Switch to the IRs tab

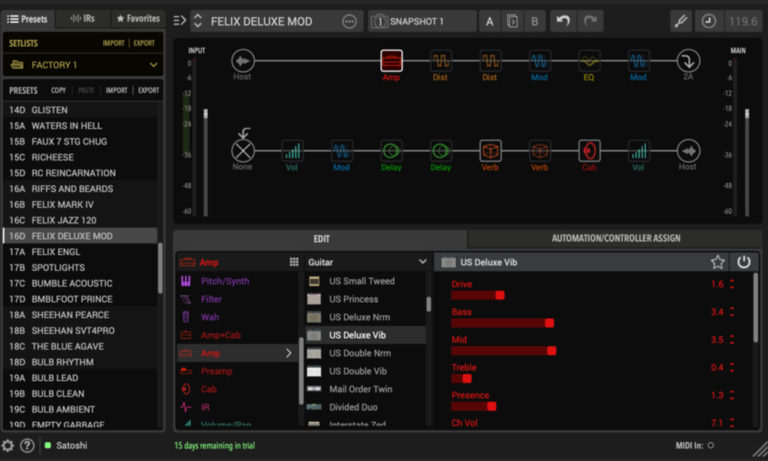pyautogui.click(x=83, y=19)
